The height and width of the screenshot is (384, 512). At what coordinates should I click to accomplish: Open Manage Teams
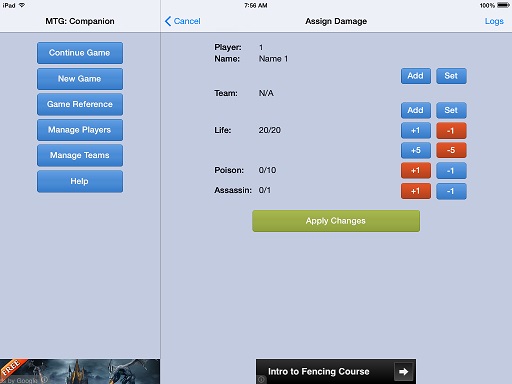click(80, 155)
